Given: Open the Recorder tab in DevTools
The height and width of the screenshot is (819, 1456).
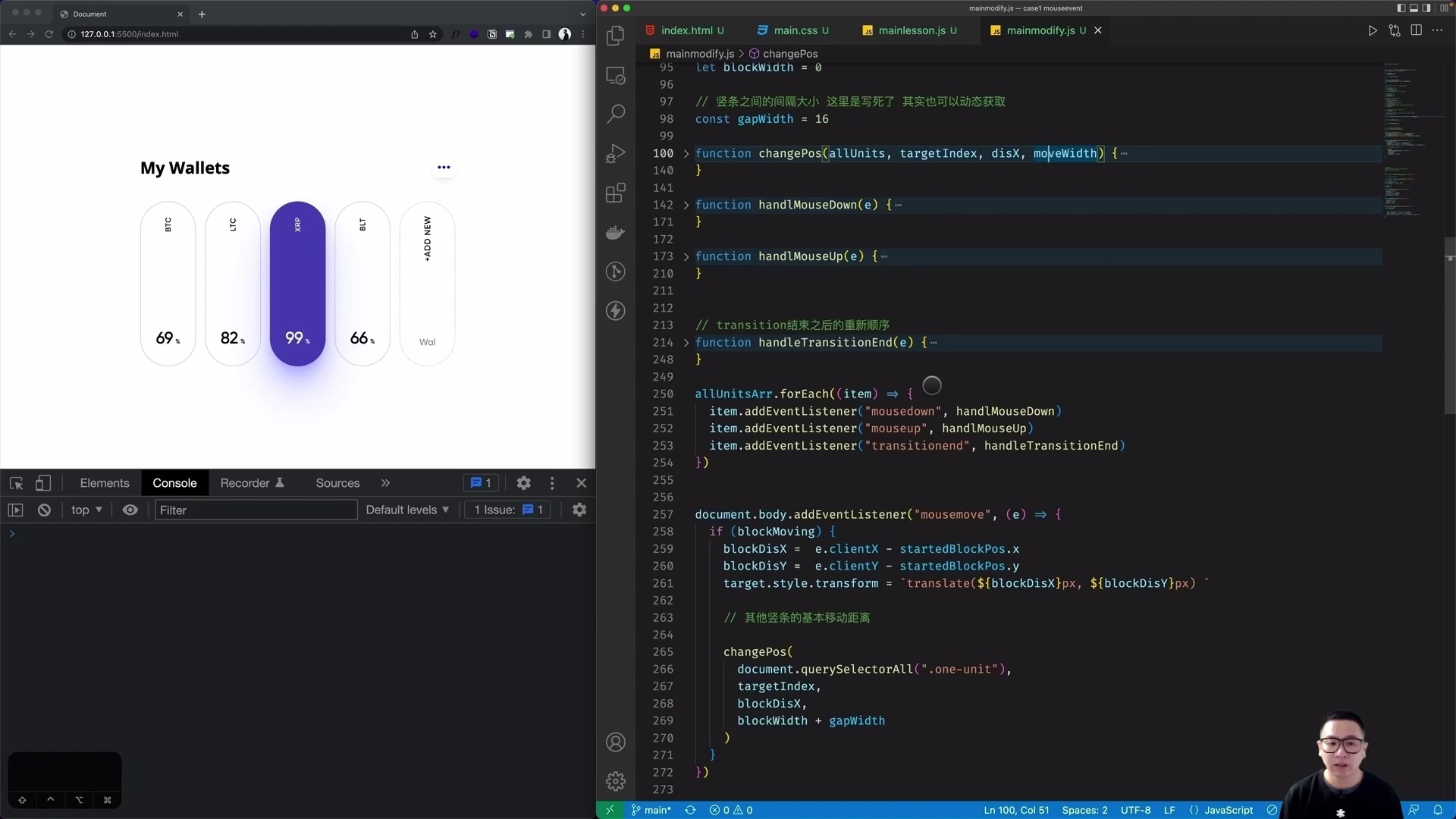Looking at the screenshot, I should coord(252,483).
